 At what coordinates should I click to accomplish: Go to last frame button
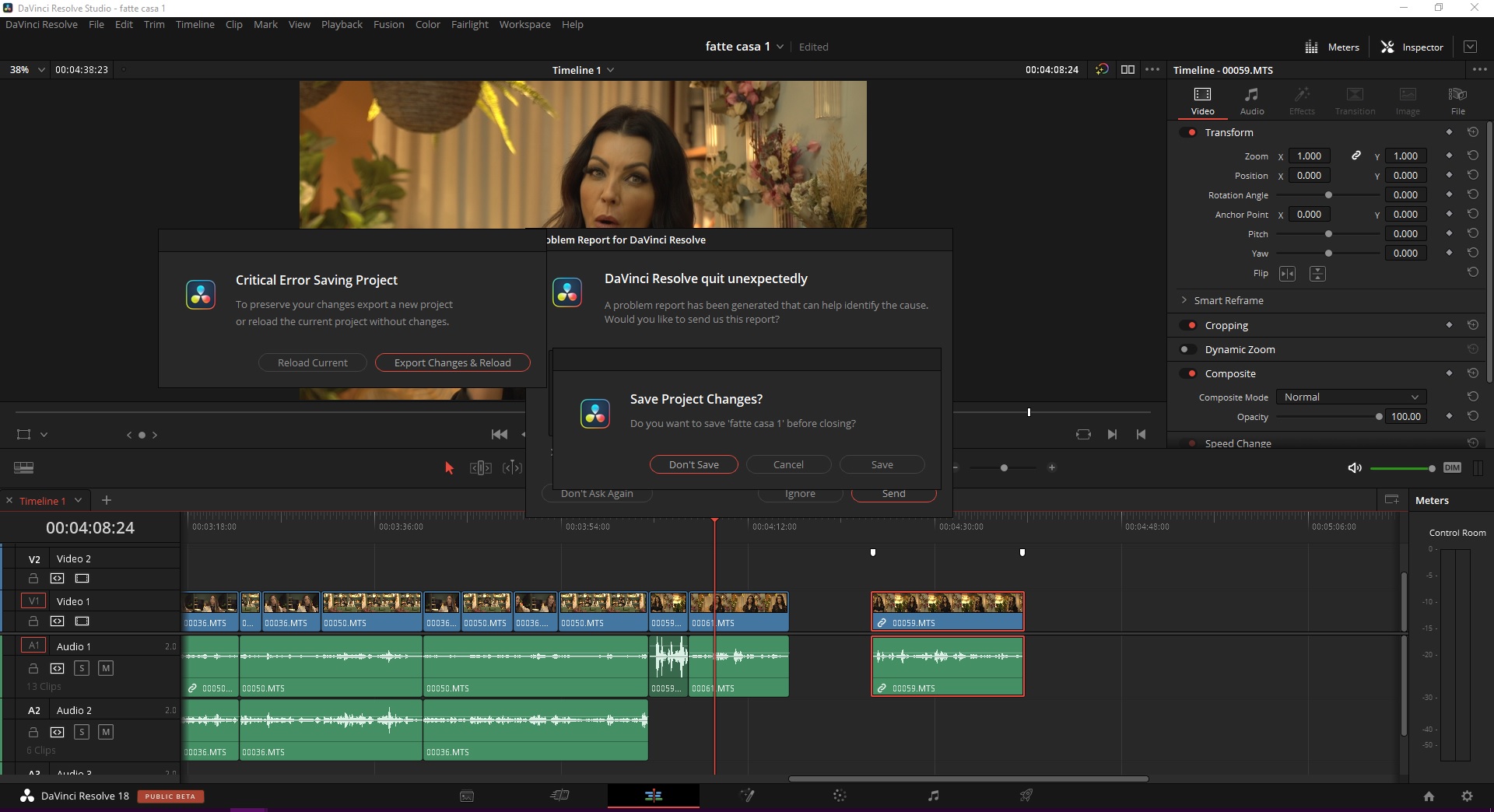(x=1141, y=434)
